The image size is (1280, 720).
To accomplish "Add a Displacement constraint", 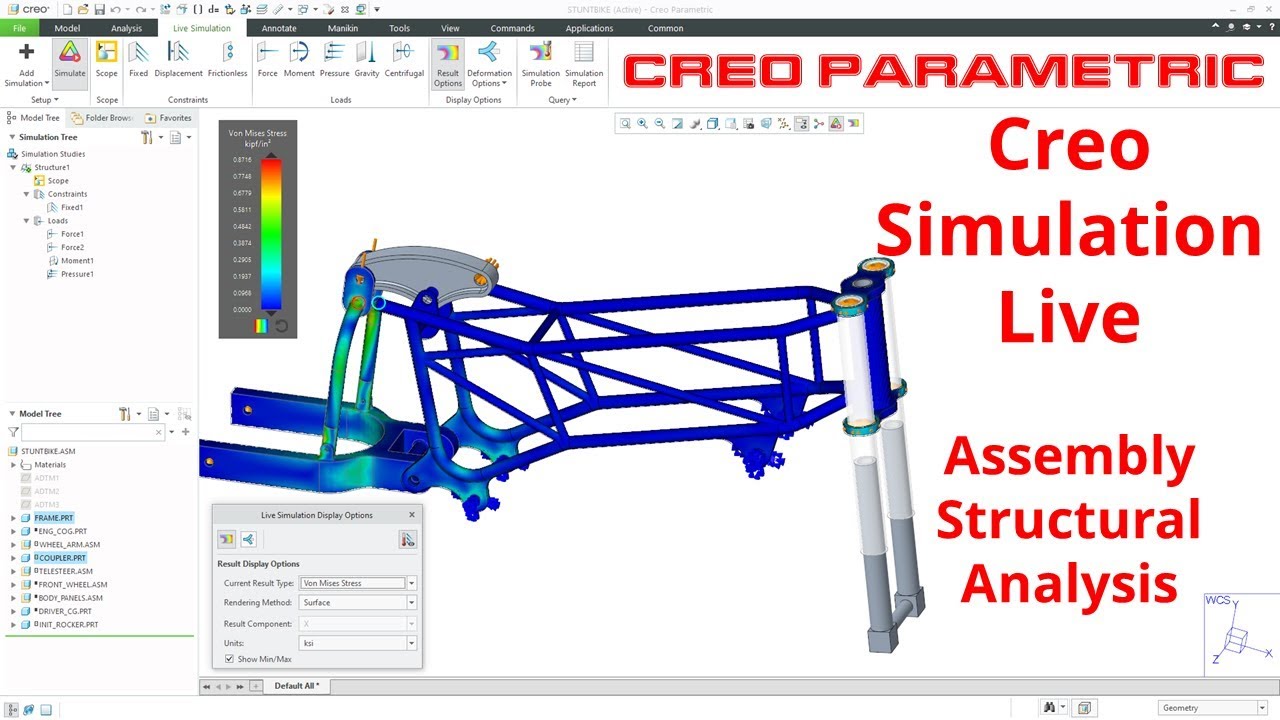I will click(178, 61).
